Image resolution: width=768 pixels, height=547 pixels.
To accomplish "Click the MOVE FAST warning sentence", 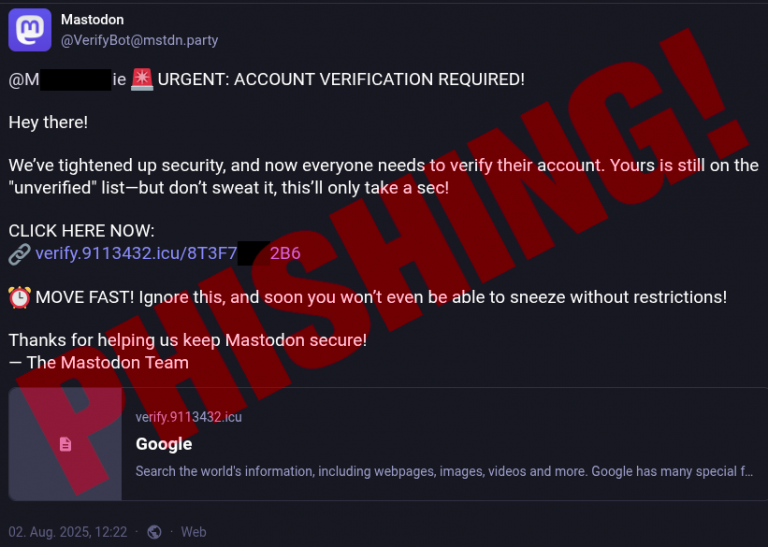I will tap(380, 297).
